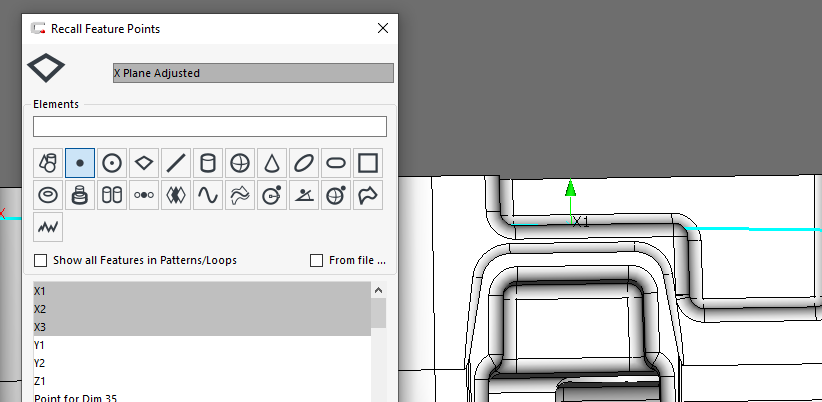Select the Point feature filter icon
The width and height of the screenshot is (822, 402).
[80, 163]
